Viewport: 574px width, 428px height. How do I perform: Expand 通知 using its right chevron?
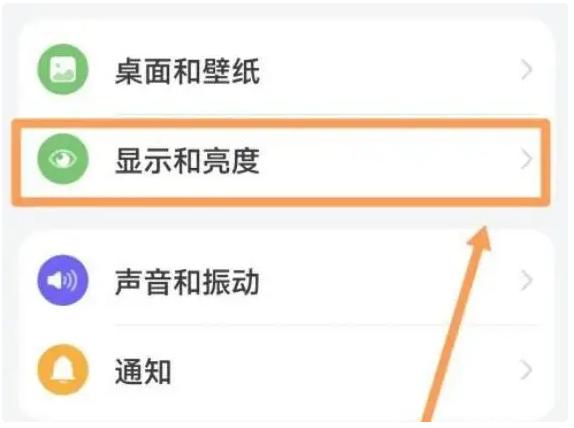tap(526, 370)
